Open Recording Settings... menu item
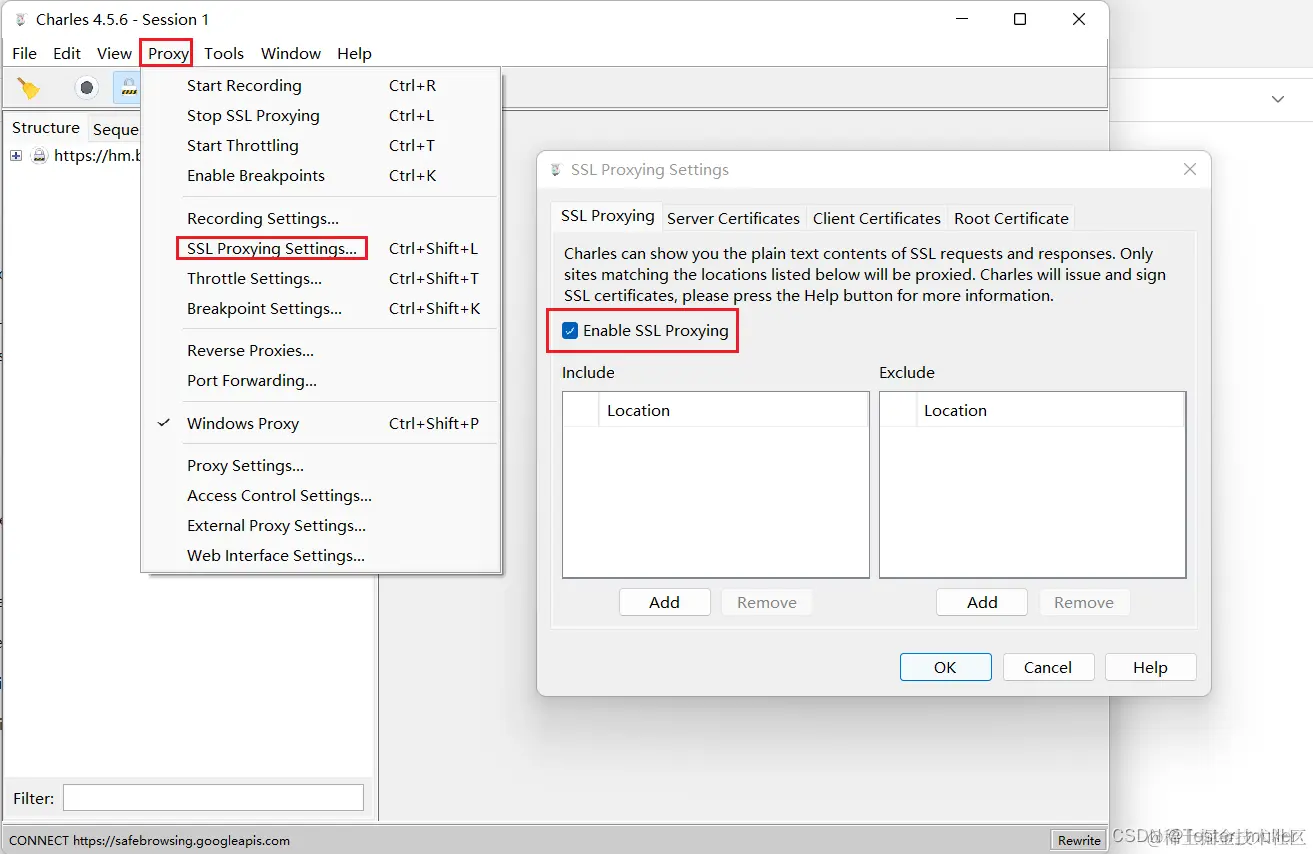Screen dimensions: 1313x854 pos(320,218)
